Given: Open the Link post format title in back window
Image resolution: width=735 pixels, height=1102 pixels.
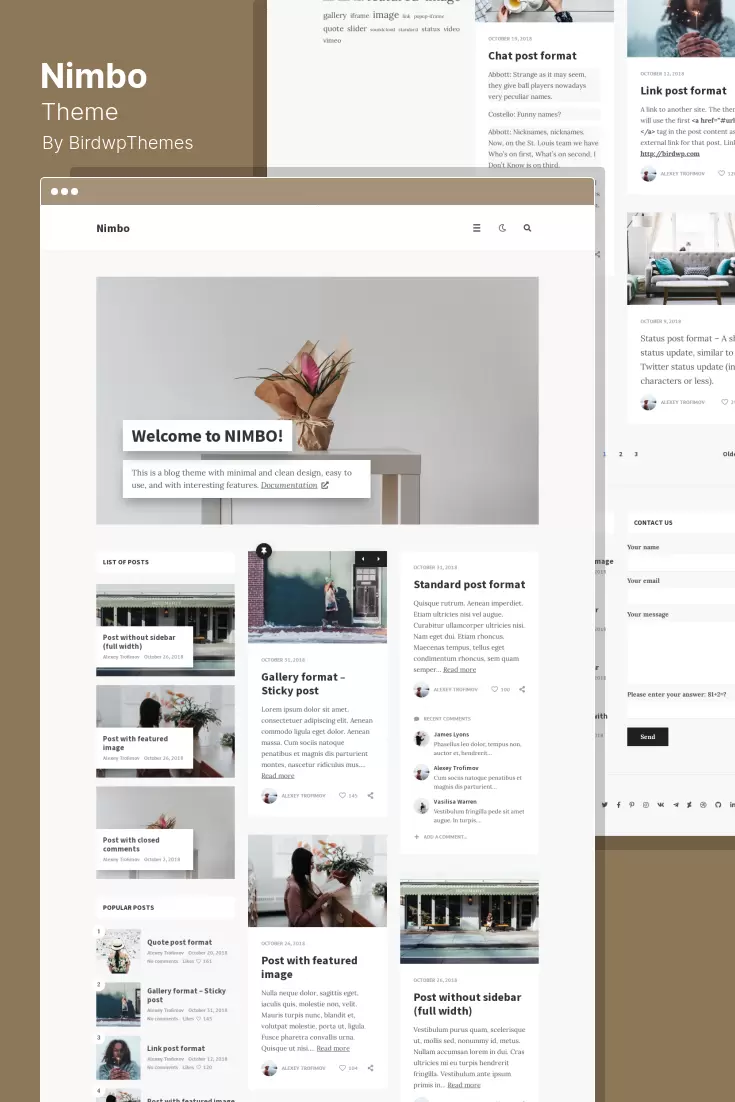Looking at the screenshot, I should [683, 91].
